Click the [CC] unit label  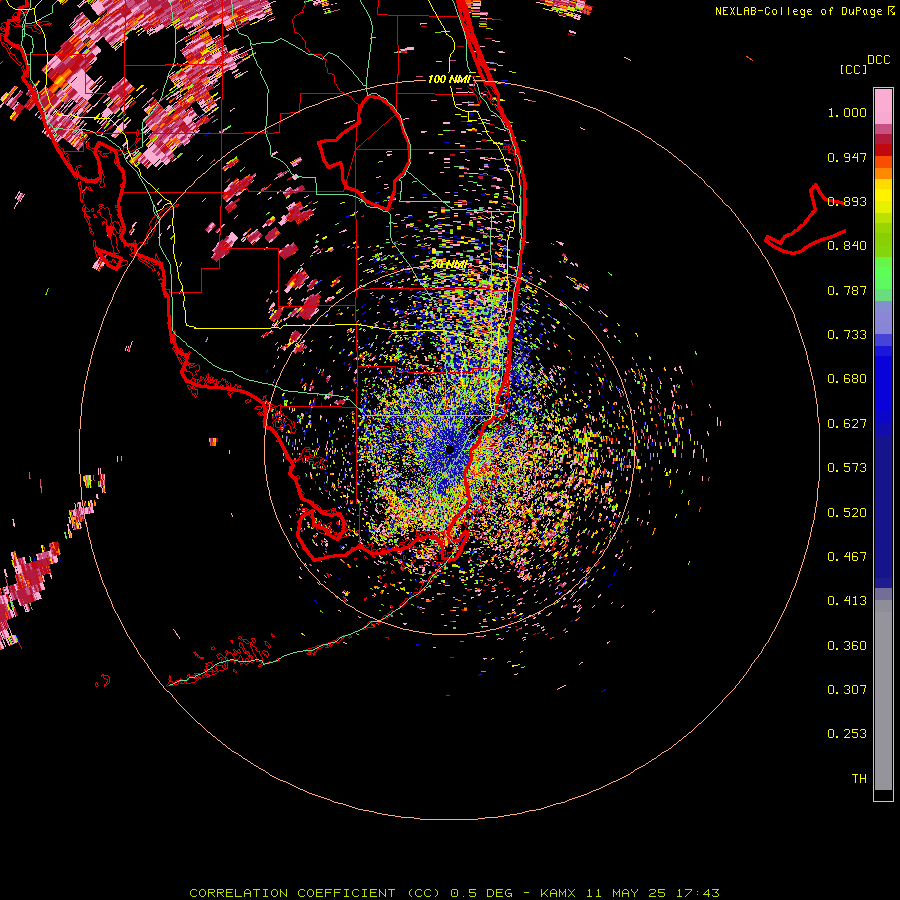[853, 69]
